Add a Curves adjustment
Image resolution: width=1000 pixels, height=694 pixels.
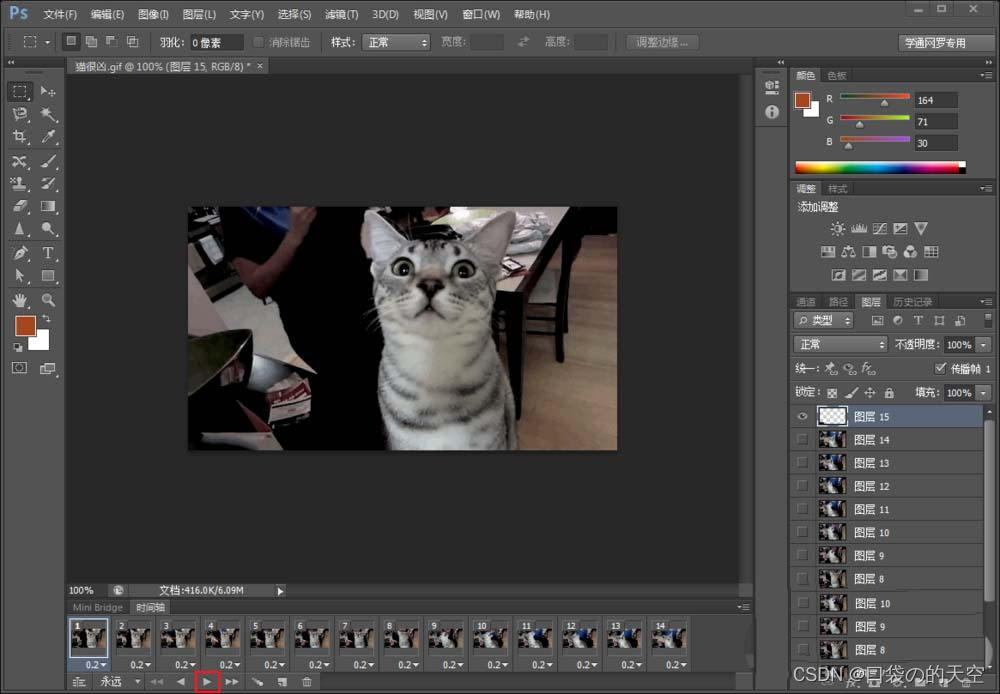click(x=880, y=228)
